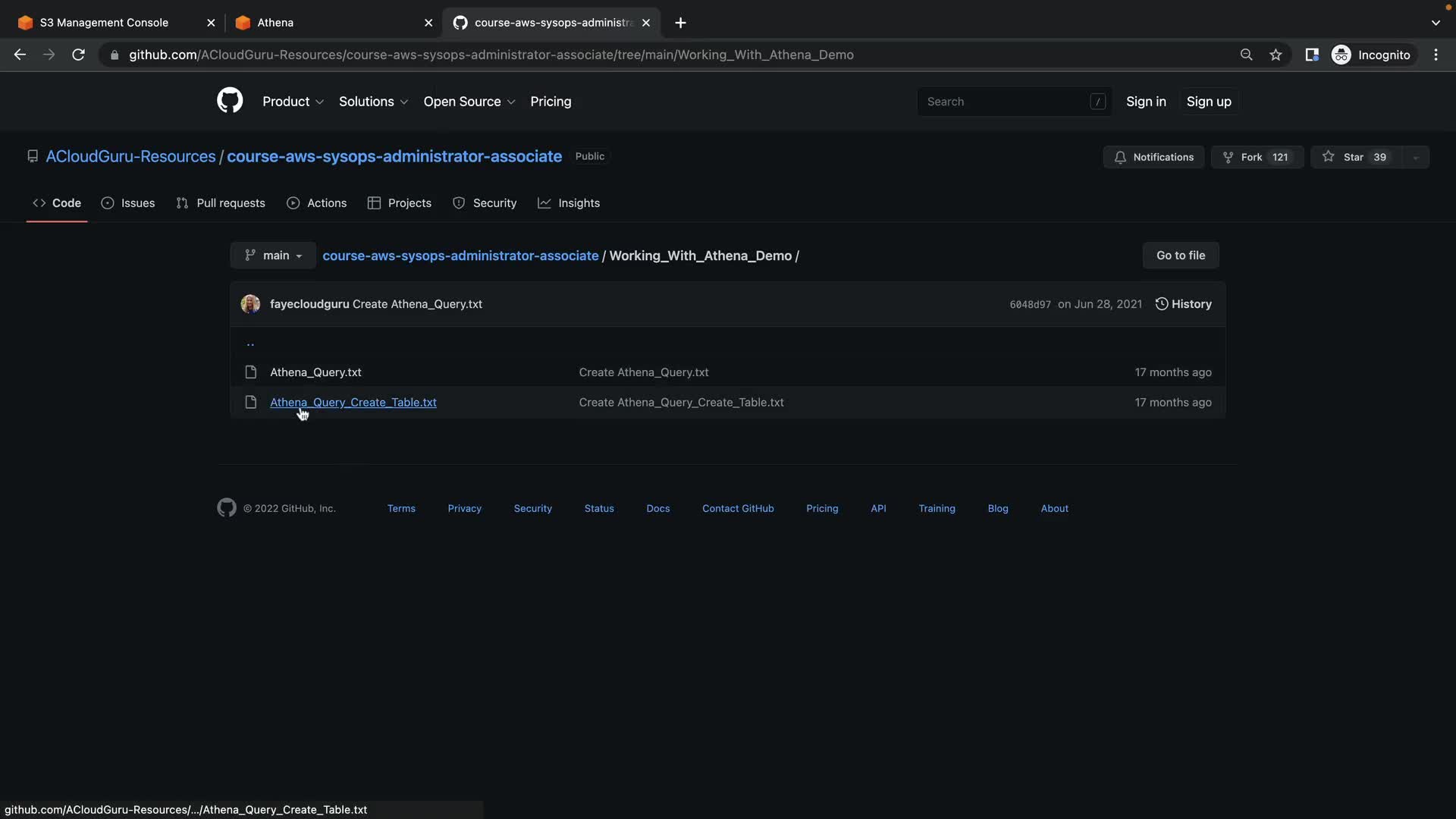Screen dimensions: 1456x819
Task: Switch to the Issues tab
Action: 128,203
